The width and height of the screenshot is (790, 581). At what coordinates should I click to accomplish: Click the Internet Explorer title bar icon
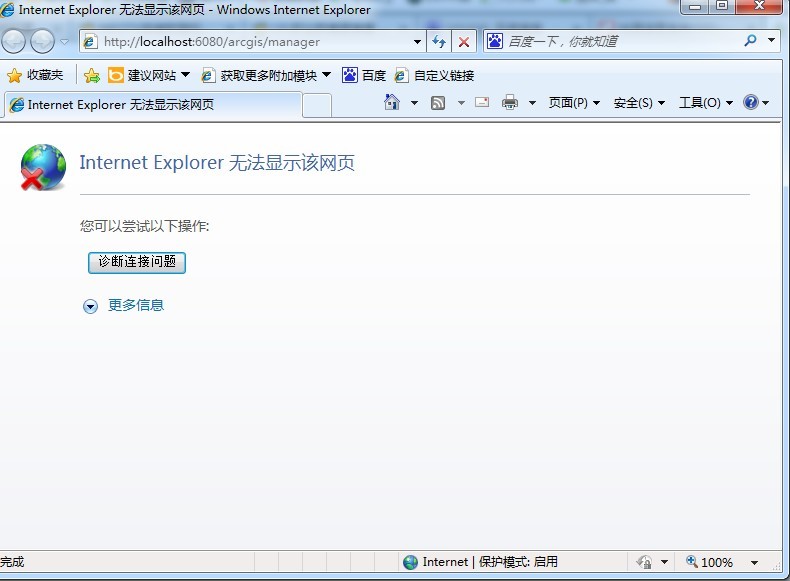coord(8,10)
